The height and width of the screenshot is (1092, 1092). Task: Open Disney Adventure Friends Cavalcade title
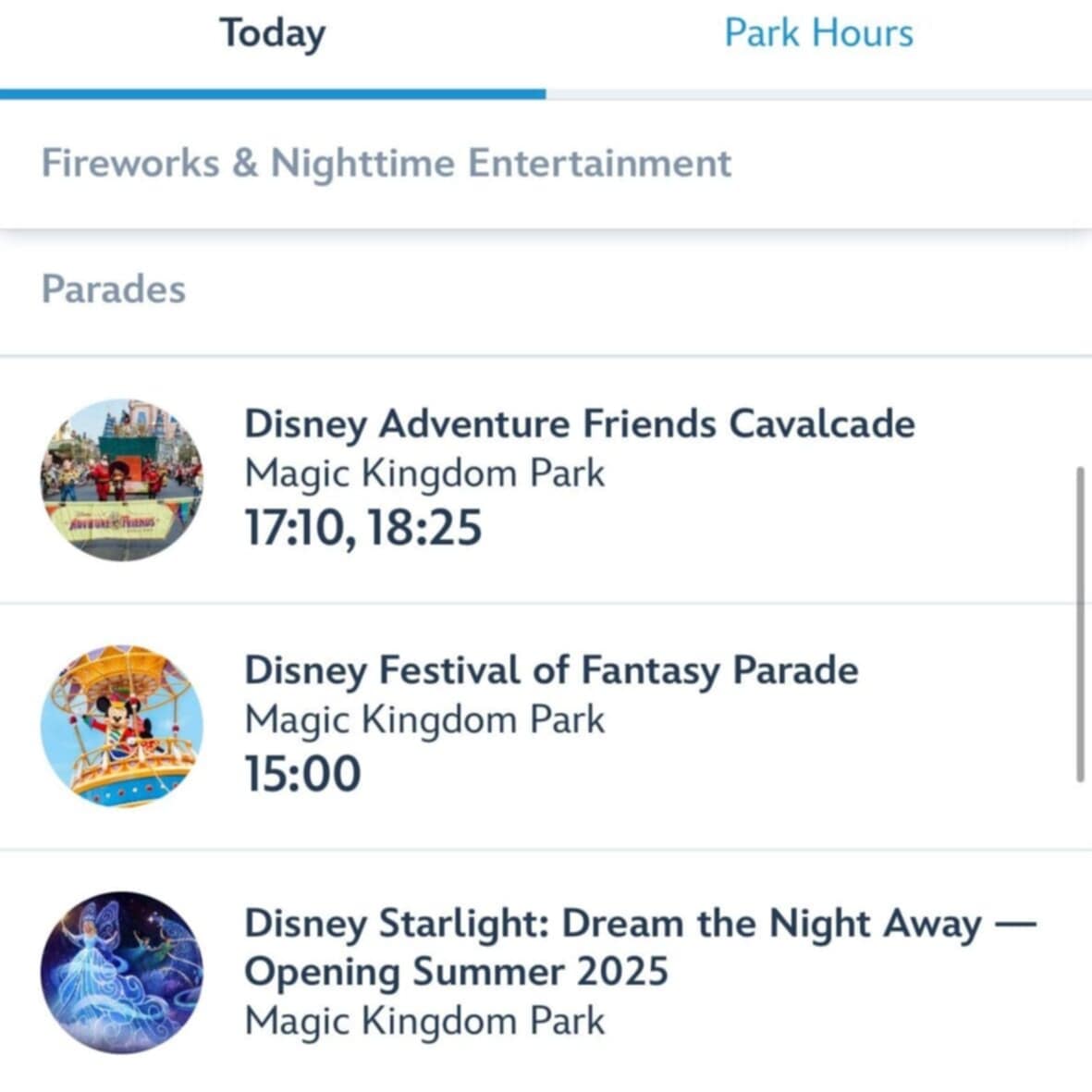[x=579, y=424]
